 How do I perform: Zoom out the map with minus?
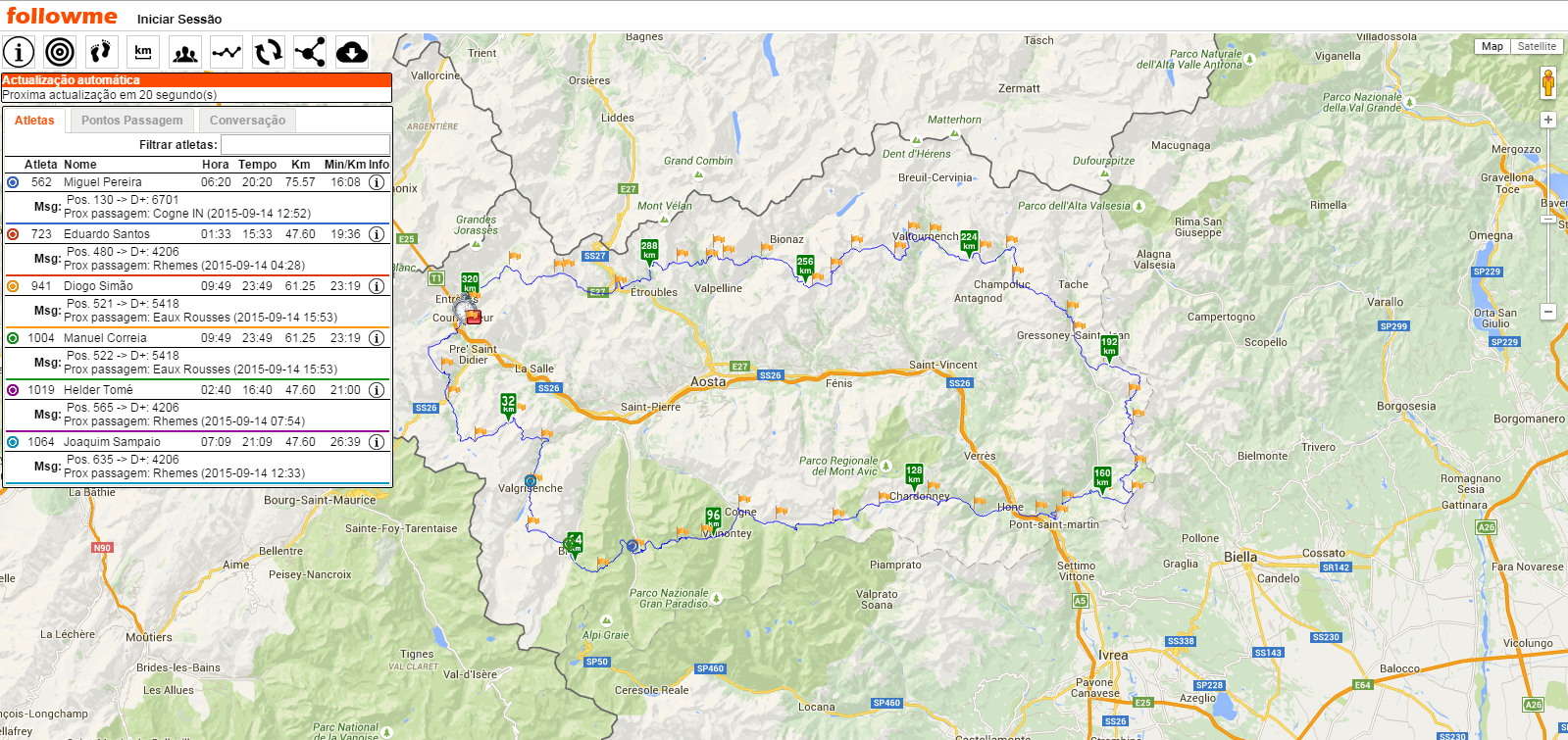pyautogui.click(x=1548, y=312)
